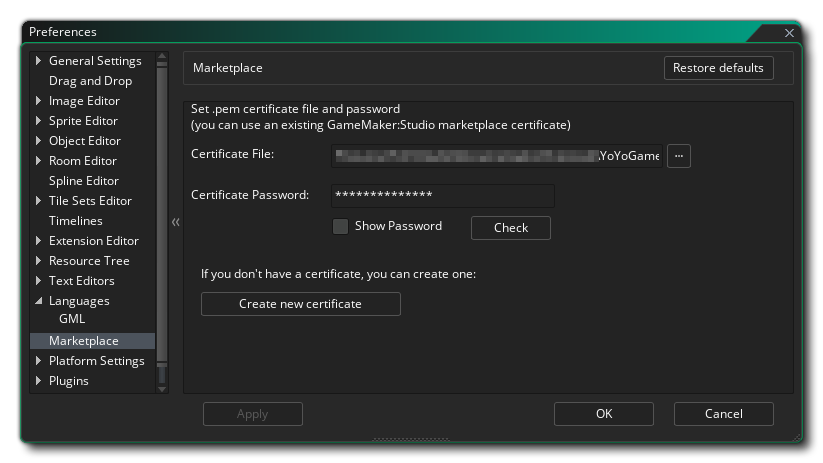Collapse the sidebar with the double-chevron handle
Screen dimensions: 823x463
tap(175, 222)
